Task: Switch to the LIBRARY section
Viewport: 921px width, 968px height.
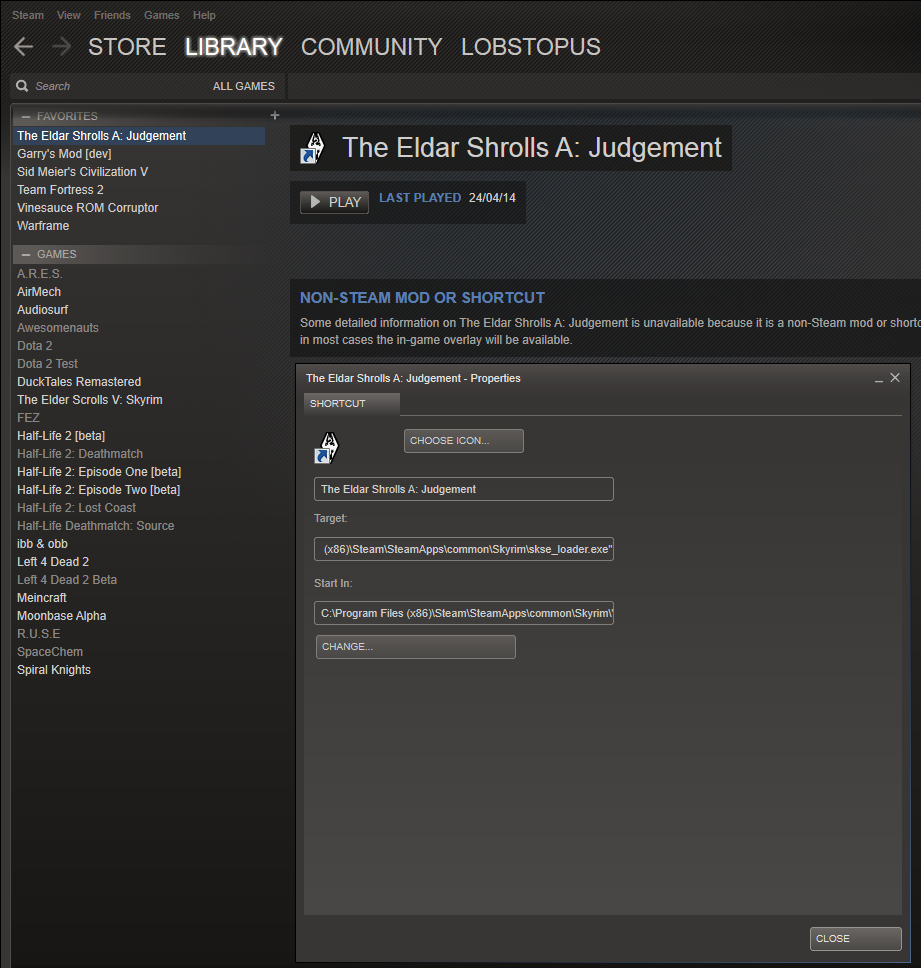Action: coord(233,47)
